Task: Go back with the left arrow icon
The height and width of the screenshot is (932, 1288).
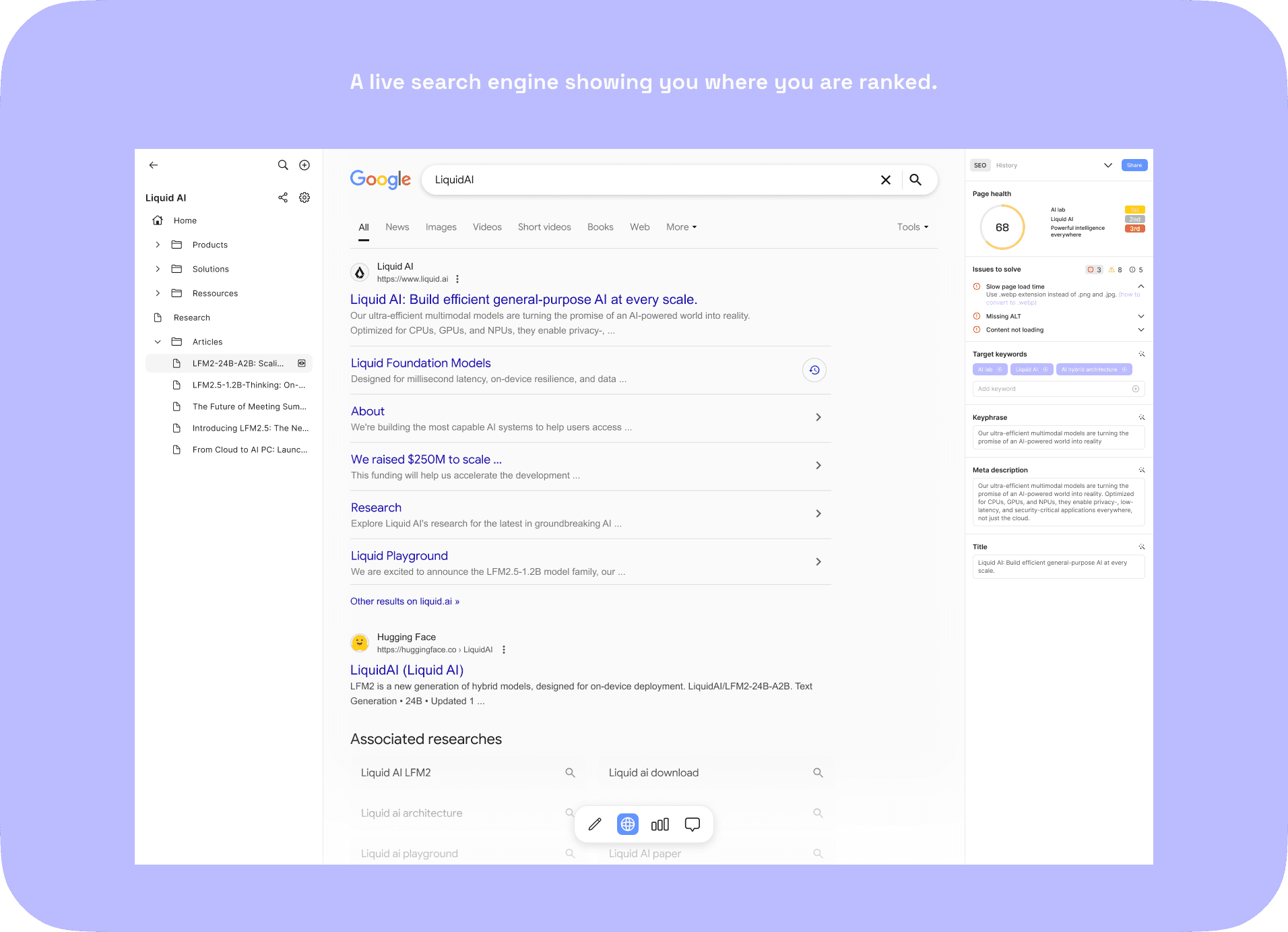Action: pyautogui.click(x=154, y=165)
